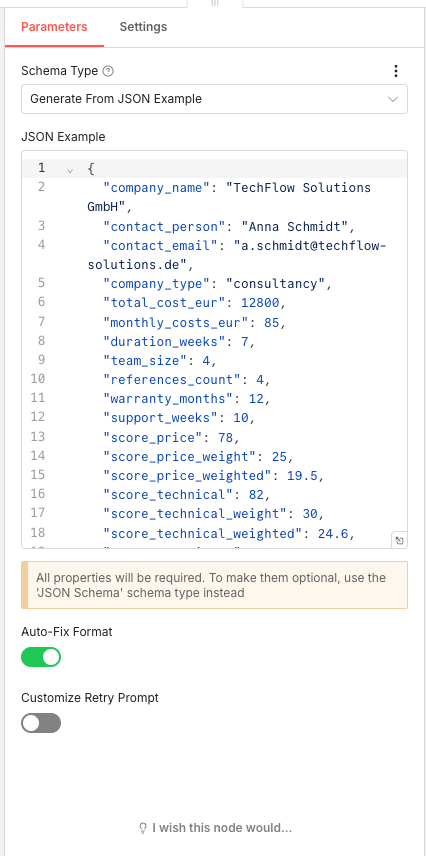Click the Schema Type help question-mark icon
426x856 pixels.
click(x=108, y=71)
